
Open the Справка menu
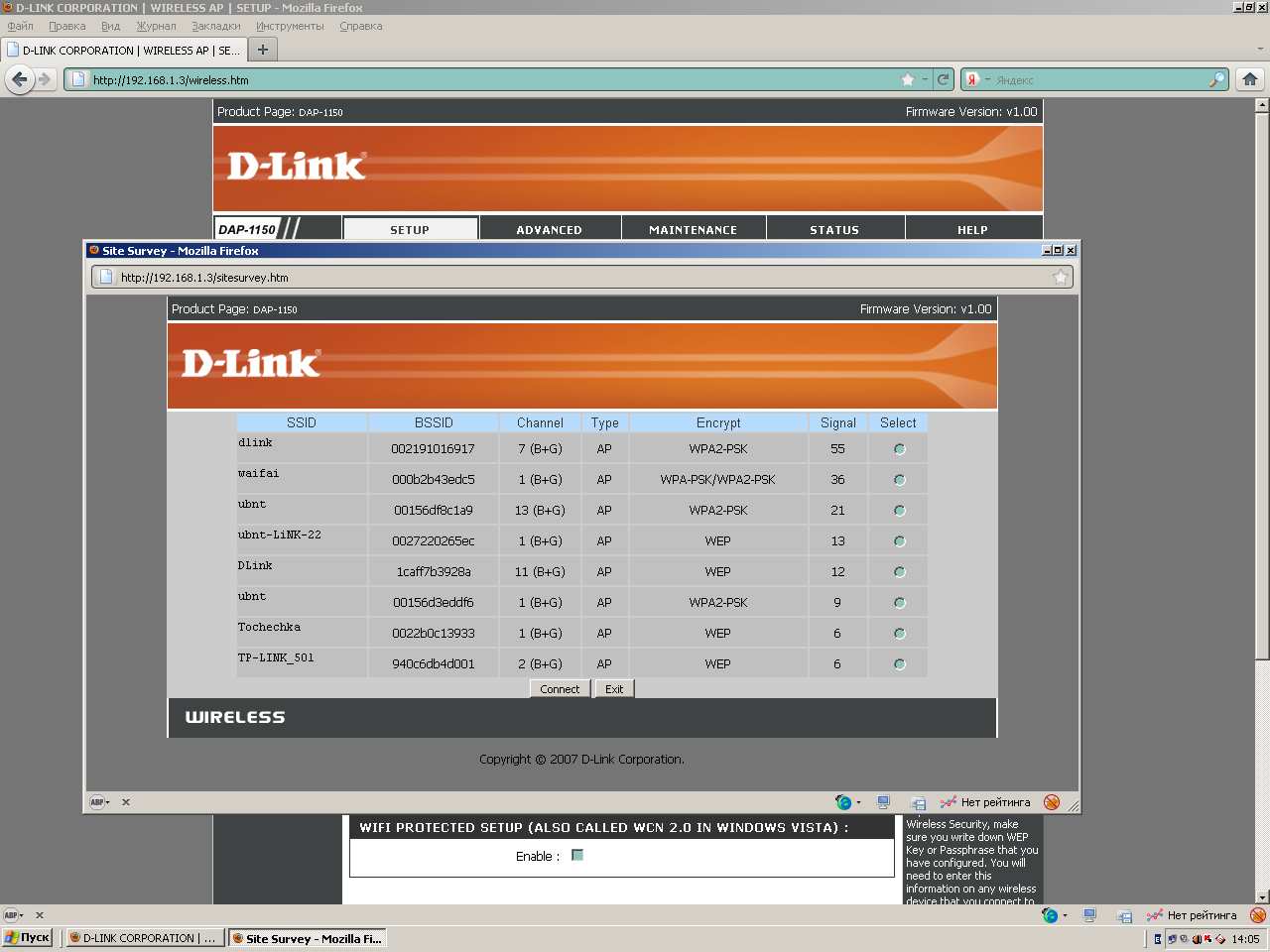click(x=361, y=26)
